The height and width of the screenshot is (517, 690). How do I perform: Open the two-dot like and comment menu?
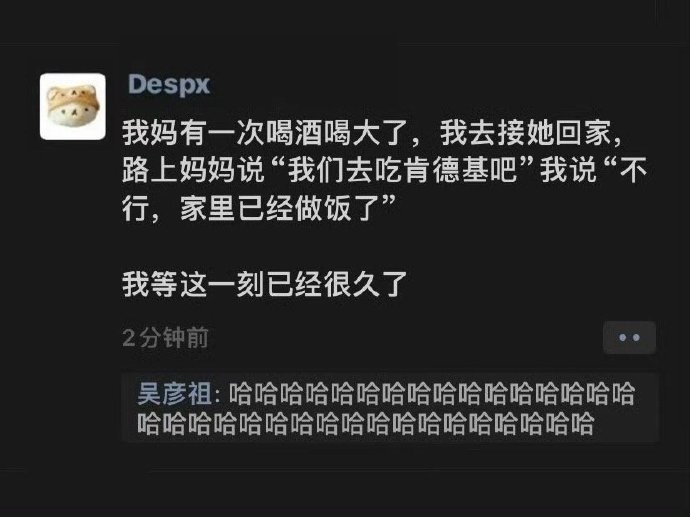[x=629, y=337]
